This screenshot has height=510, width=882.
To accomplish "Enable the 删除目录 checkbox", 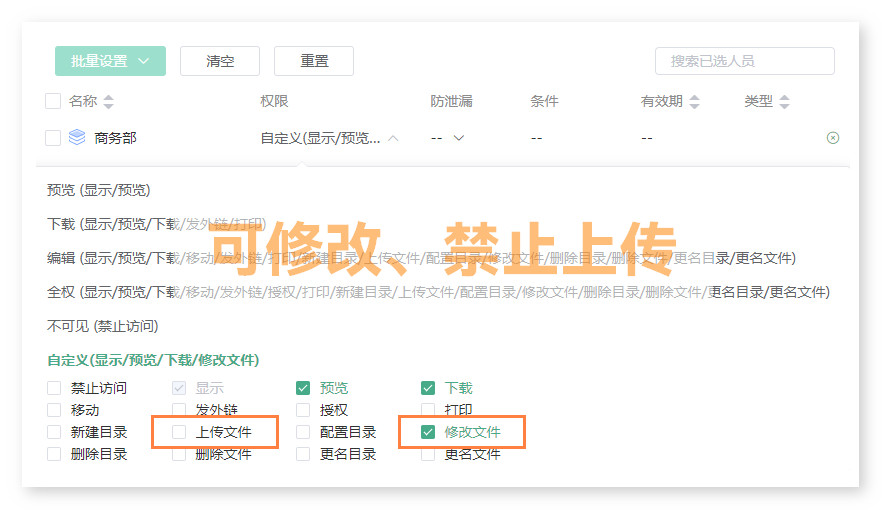I will [x=54, y=454].
